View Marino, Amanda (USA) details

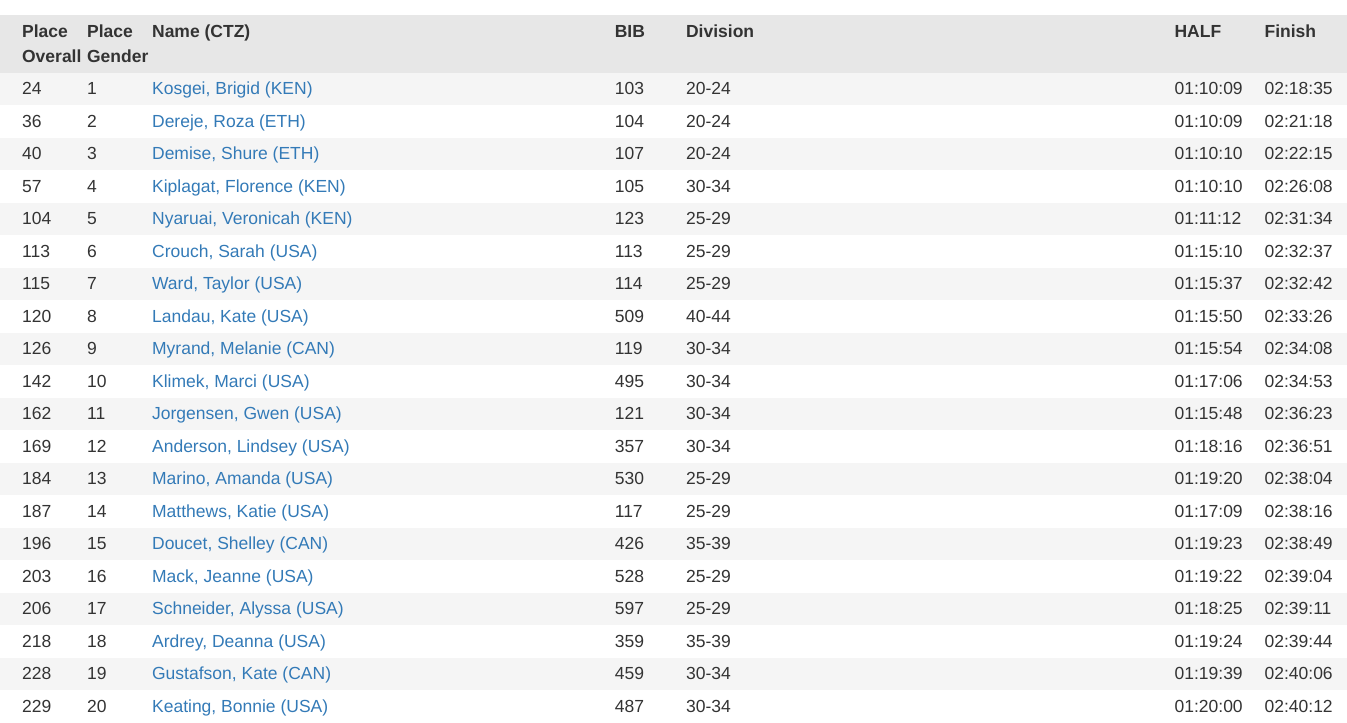coord(242,479)
